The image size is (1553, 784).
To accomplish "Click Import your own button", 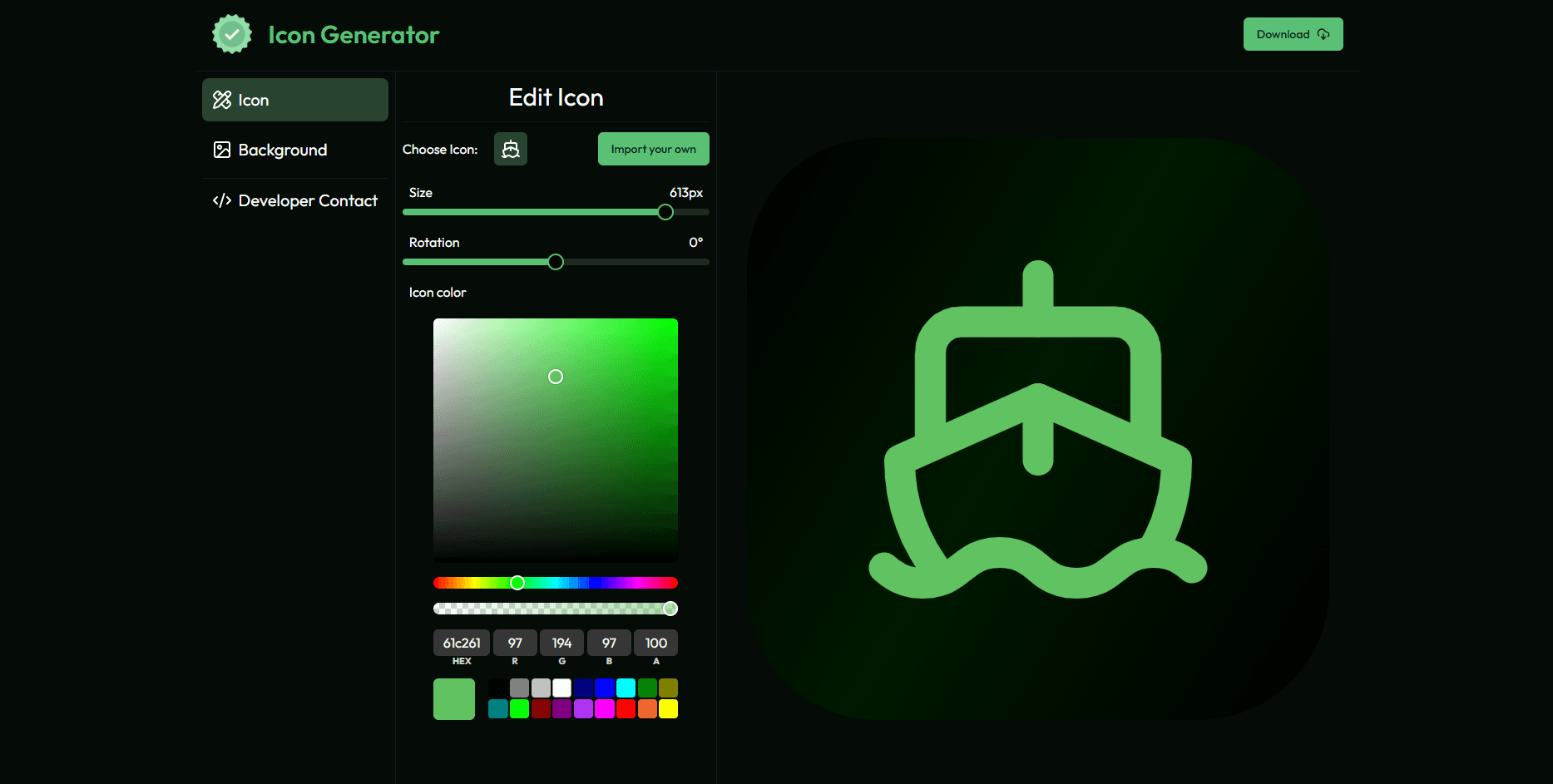I will 654,149.
